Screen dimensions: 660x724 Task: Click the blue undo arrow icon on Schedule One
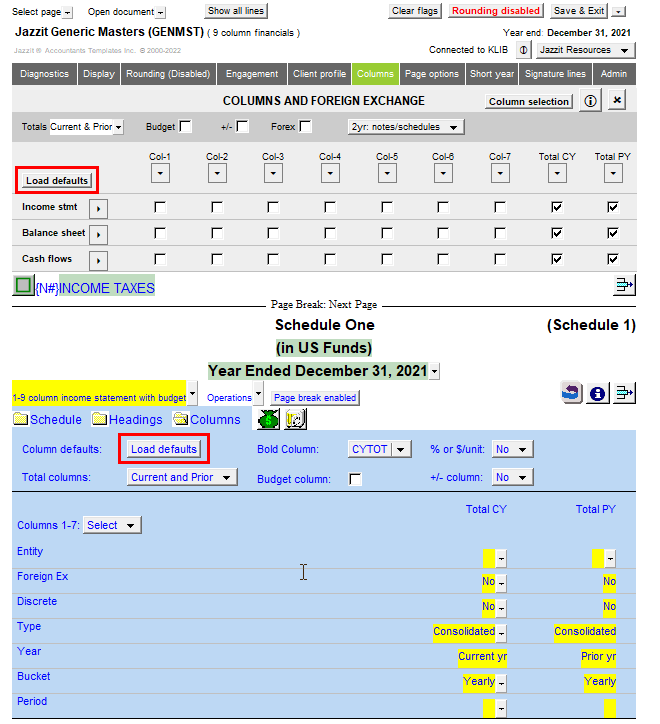[x=571, y=393]
